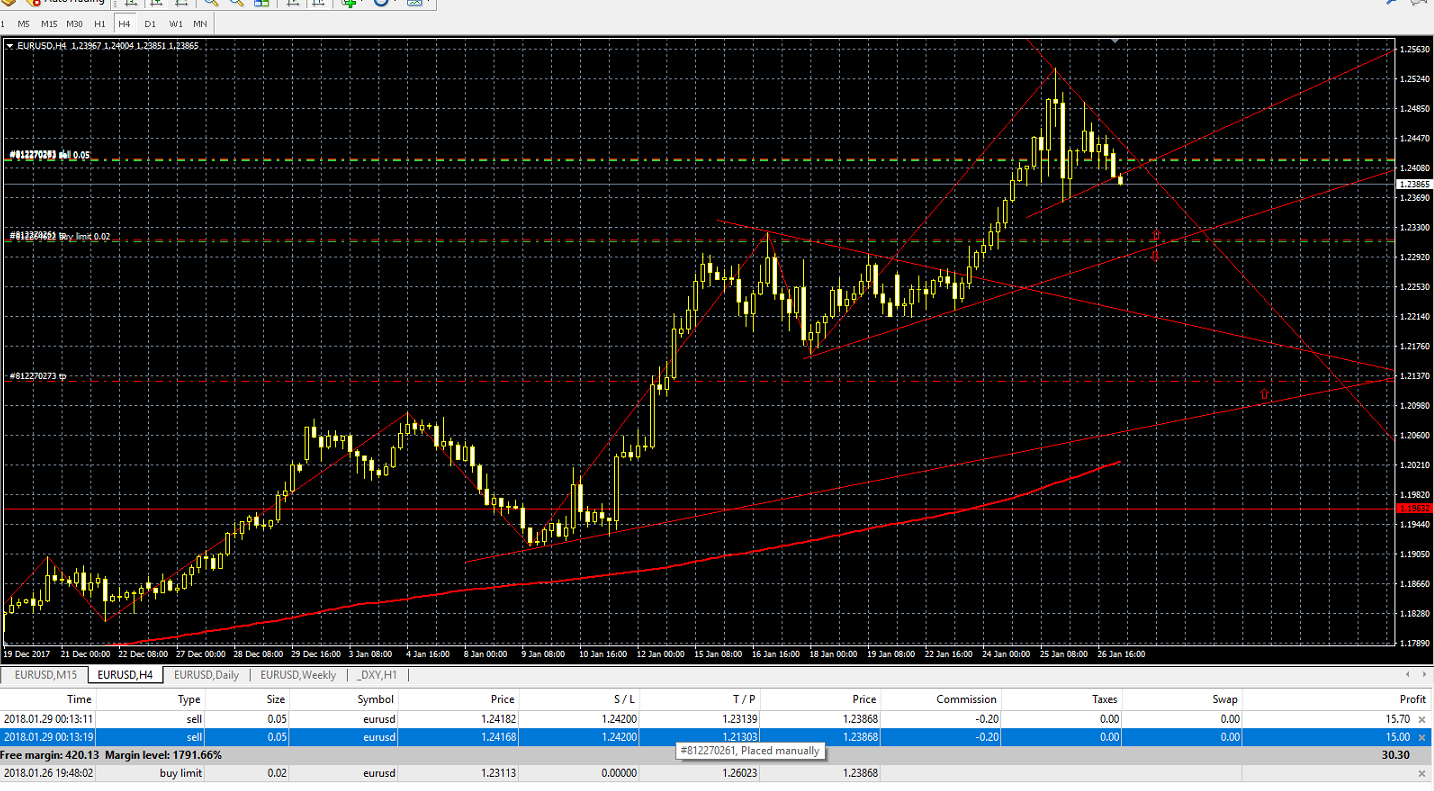This screenshot has height=791, width=1434.
Task: Click the chart tabs scroll-right arrow
Action: (1422, 675)
